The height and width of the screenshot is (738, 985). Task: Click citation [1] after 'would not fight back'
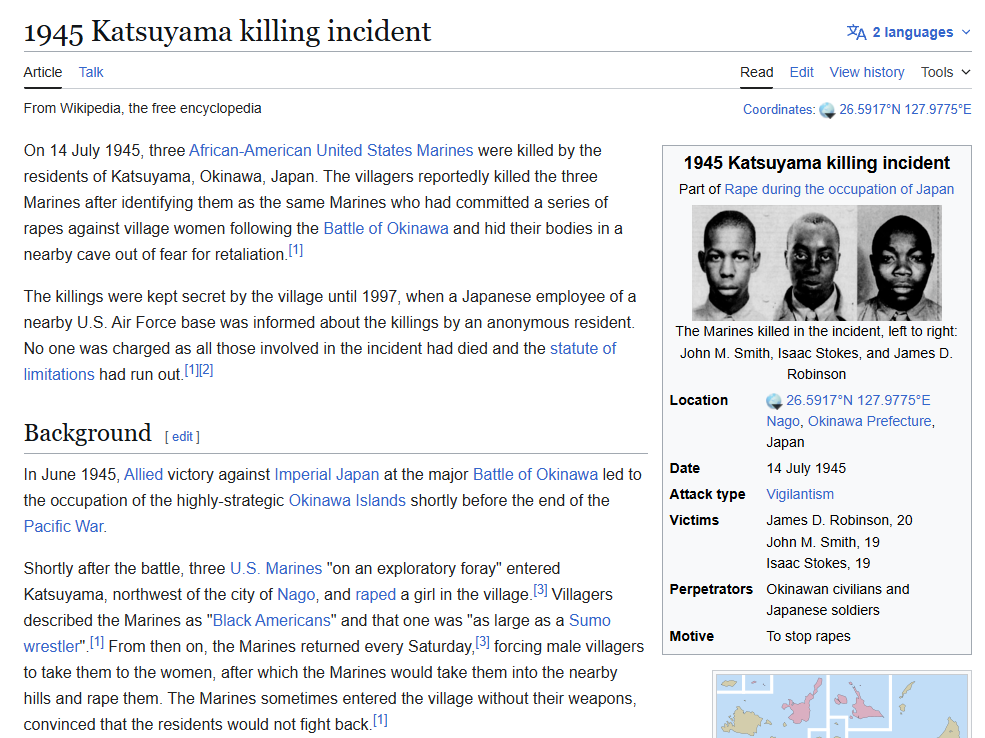point(380,720)
